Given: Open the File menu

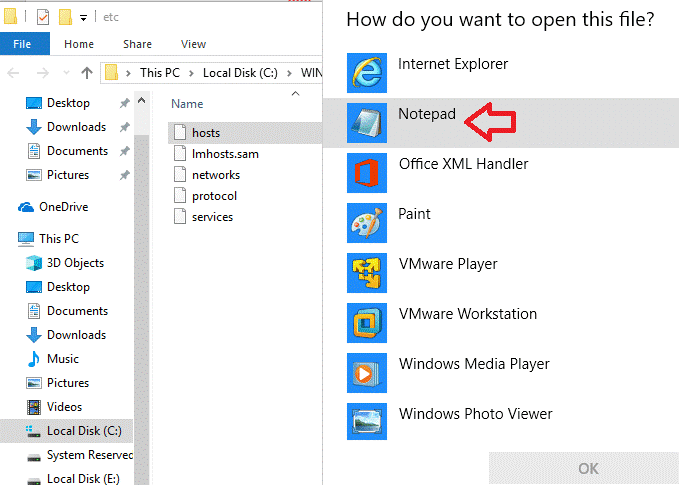Looking at the screenshot, I should point(25,44).
